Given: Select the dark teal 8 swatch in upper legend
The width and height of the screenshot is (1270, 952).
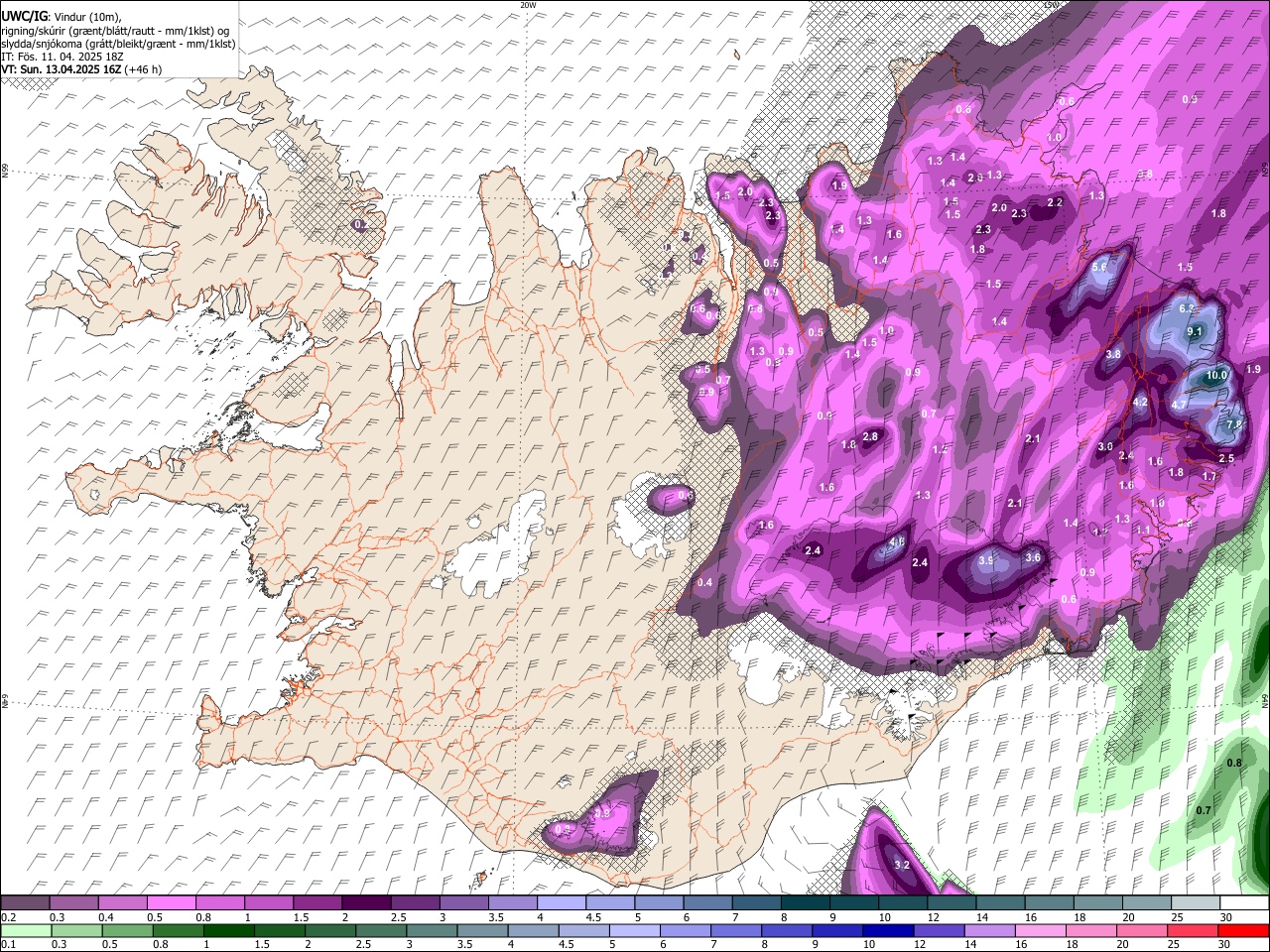Looking at the screenshot, I should point(805,903).
